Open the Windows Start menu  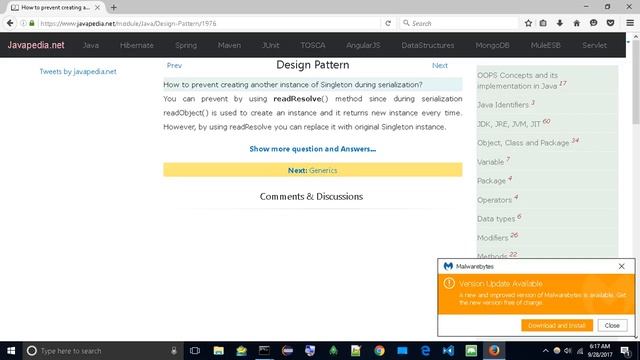click(11, 351)
